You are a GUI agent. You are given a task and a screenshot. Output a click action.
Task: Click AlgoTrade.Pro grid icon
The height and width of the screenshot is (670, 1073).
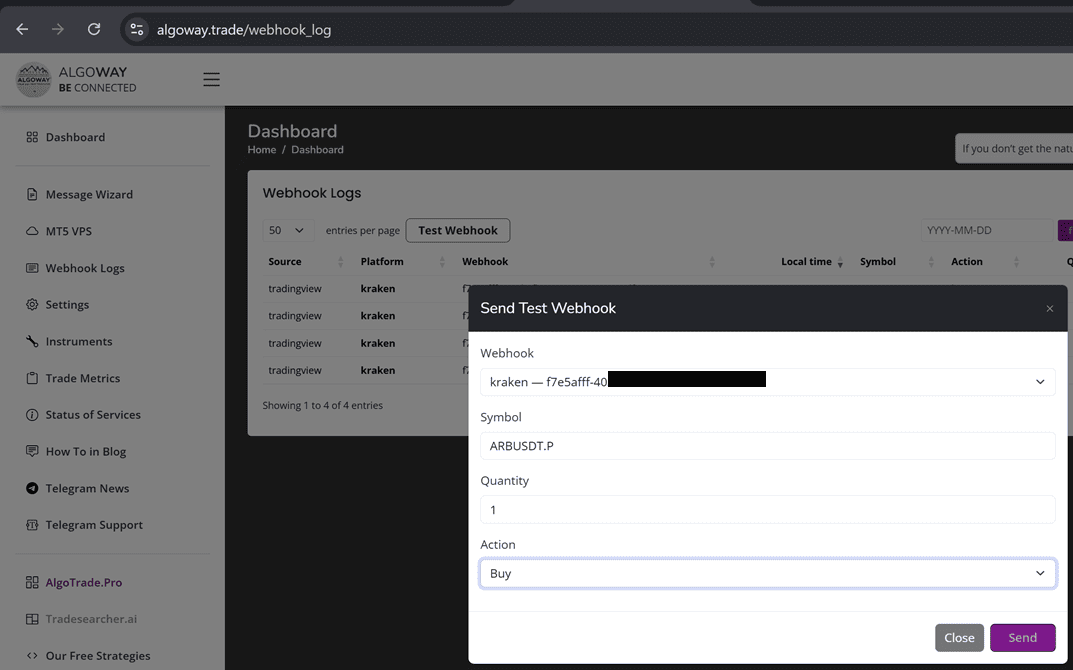pos(32,582)
